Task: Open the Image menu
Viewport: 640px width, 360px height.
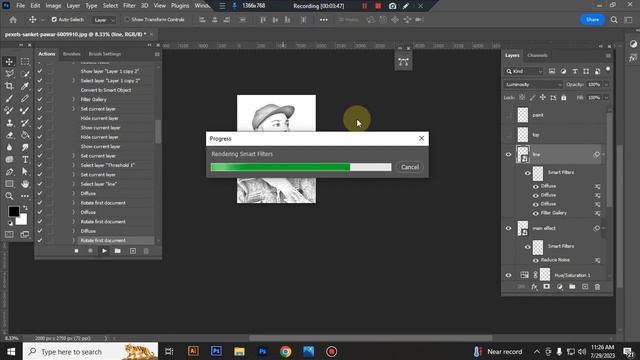Action: pyautogui.click(x=53, y=6)
